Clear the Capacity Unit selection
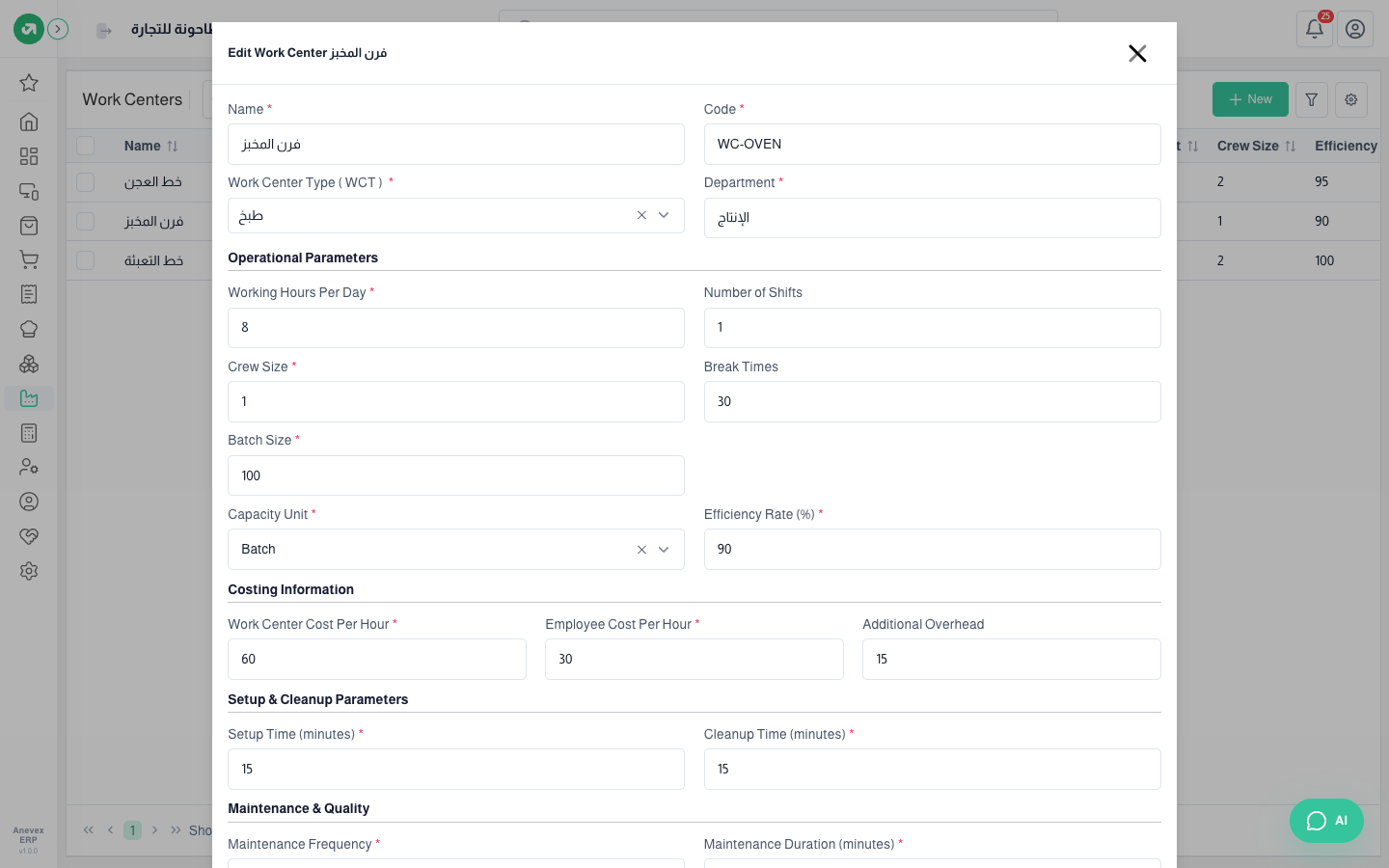This screenshot has height=868, width=1389. point(641,550)
